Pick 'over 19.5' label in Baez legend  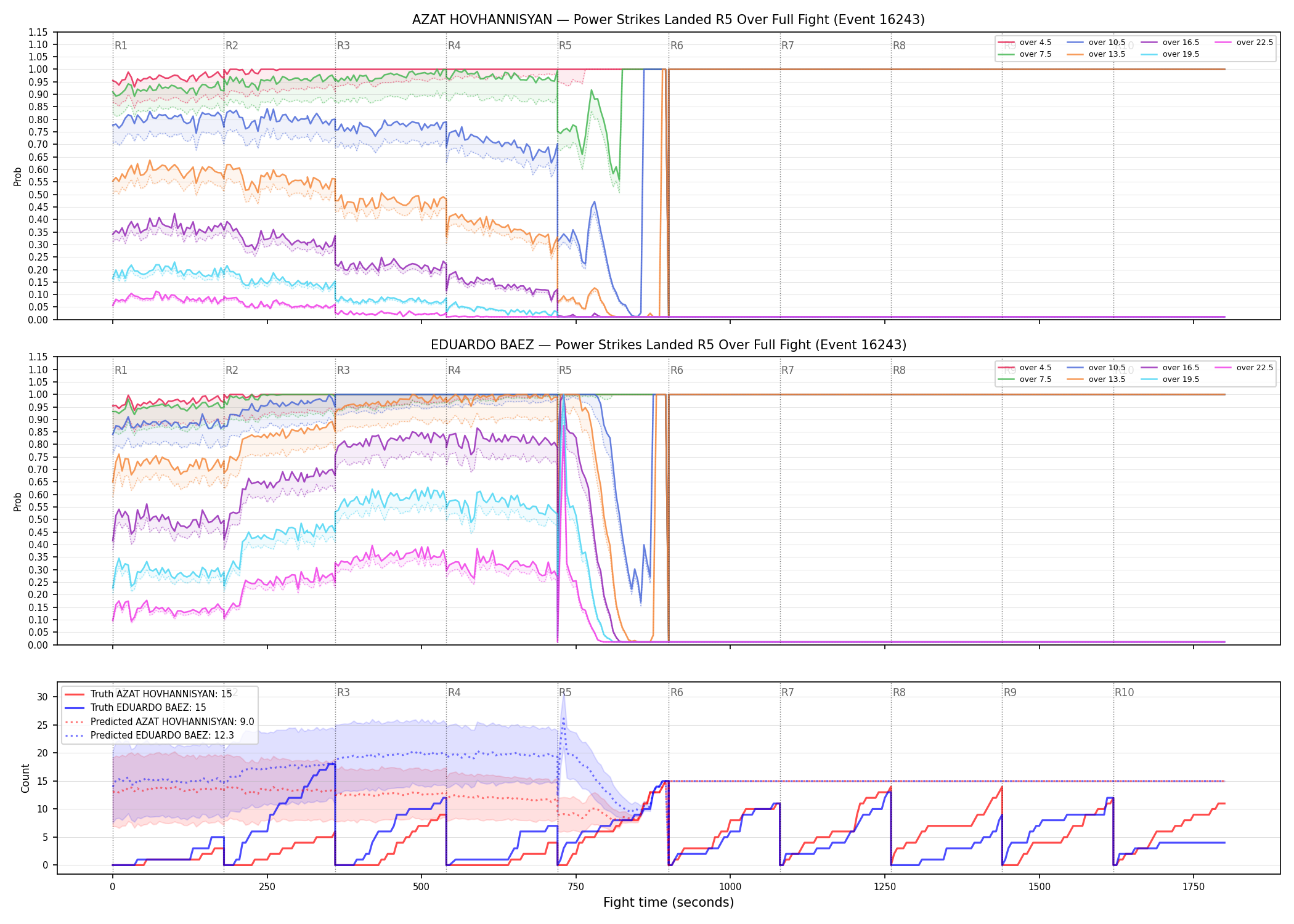coord(1181,379)
